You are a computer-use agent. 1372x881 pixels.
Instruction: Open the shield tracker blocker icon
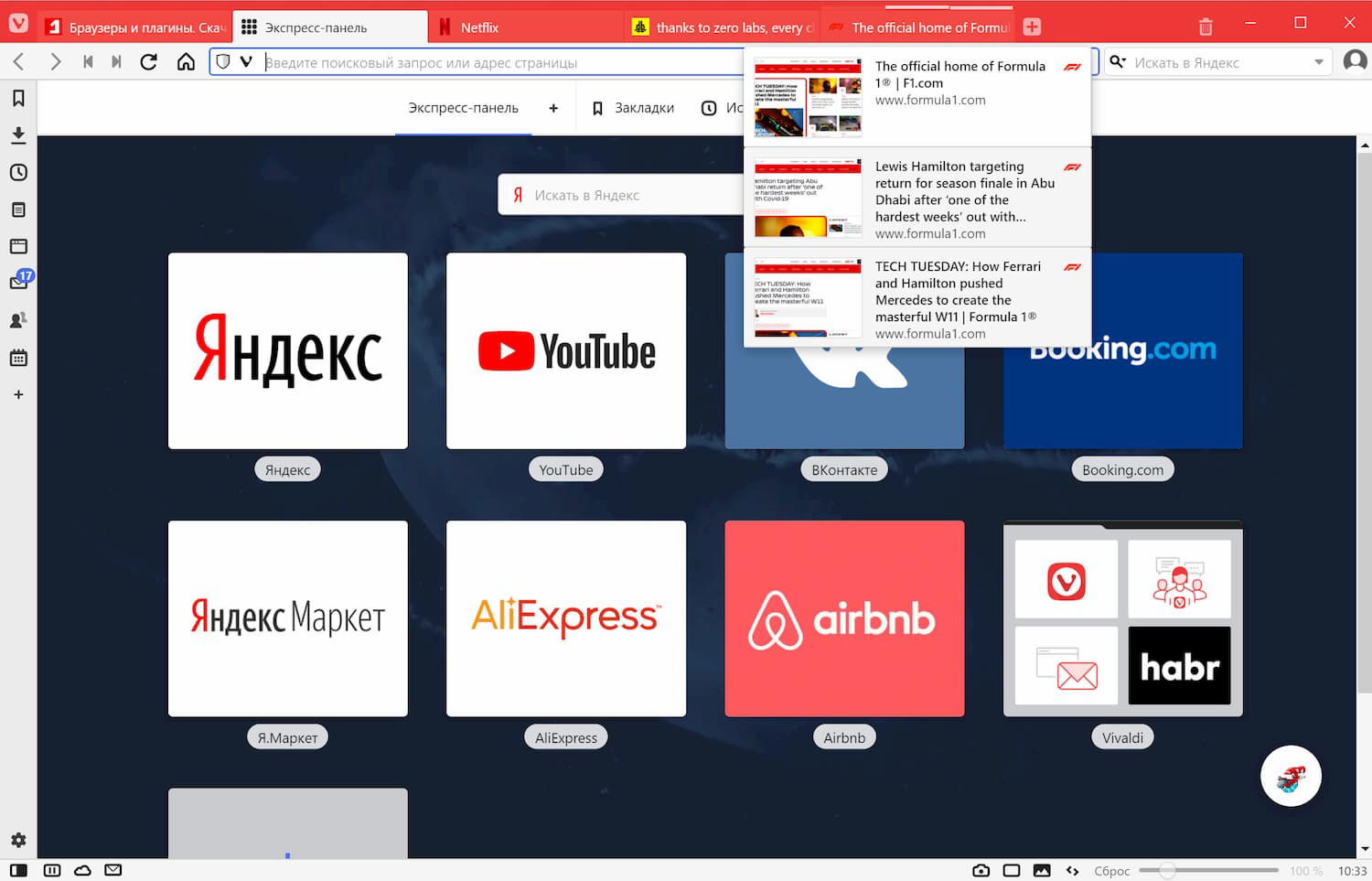point(222,62)
